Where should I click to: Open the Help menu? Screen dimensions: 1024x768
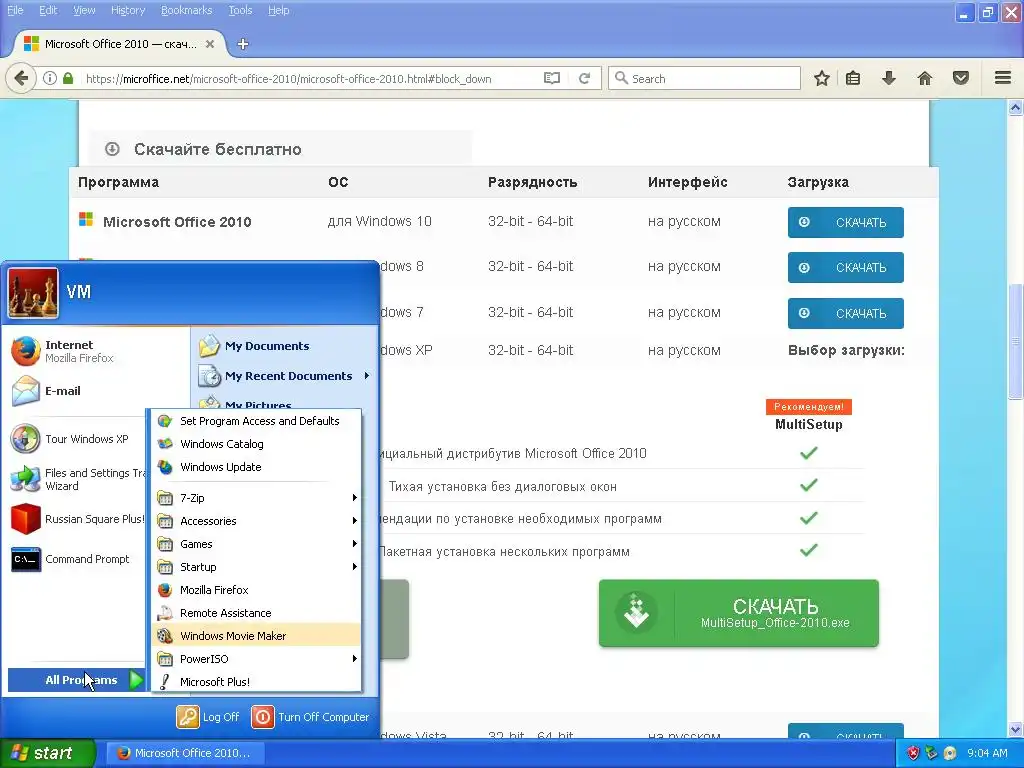(279, 10)
